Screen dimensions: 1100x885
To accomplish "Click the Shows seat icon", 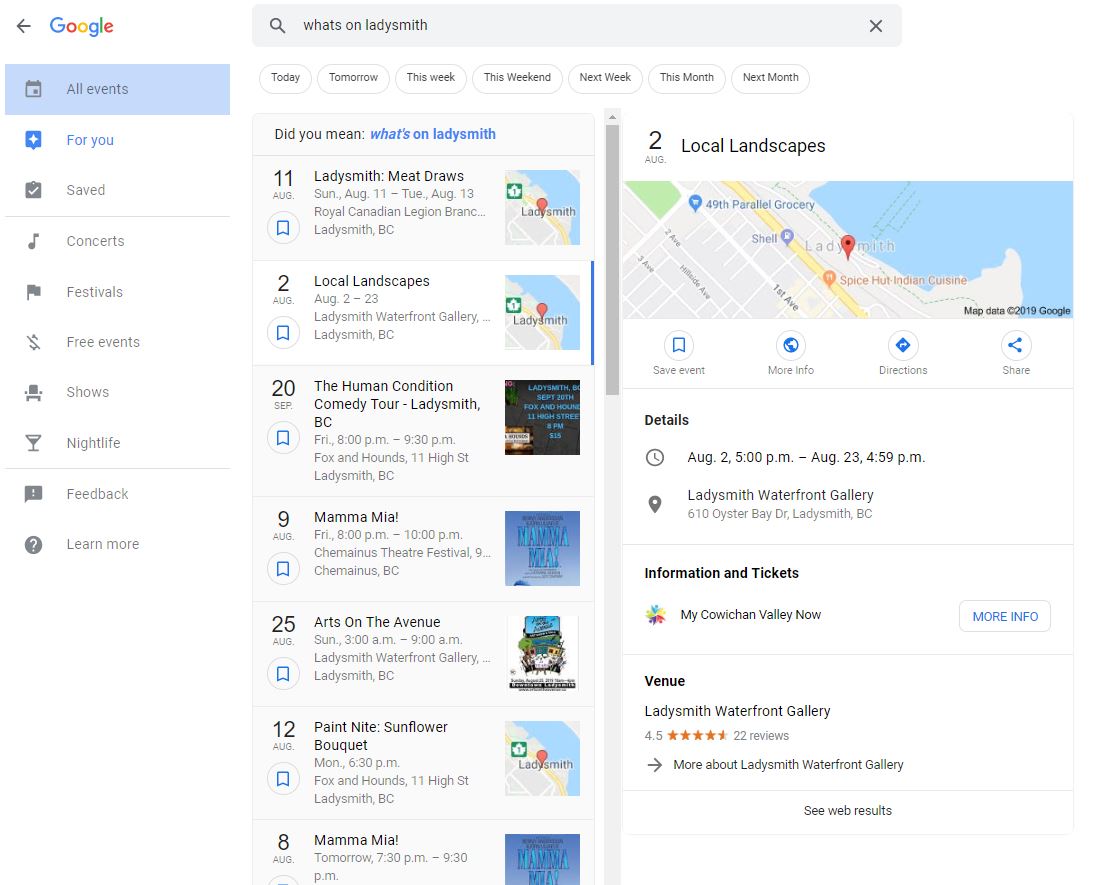I will click(33, 393).
